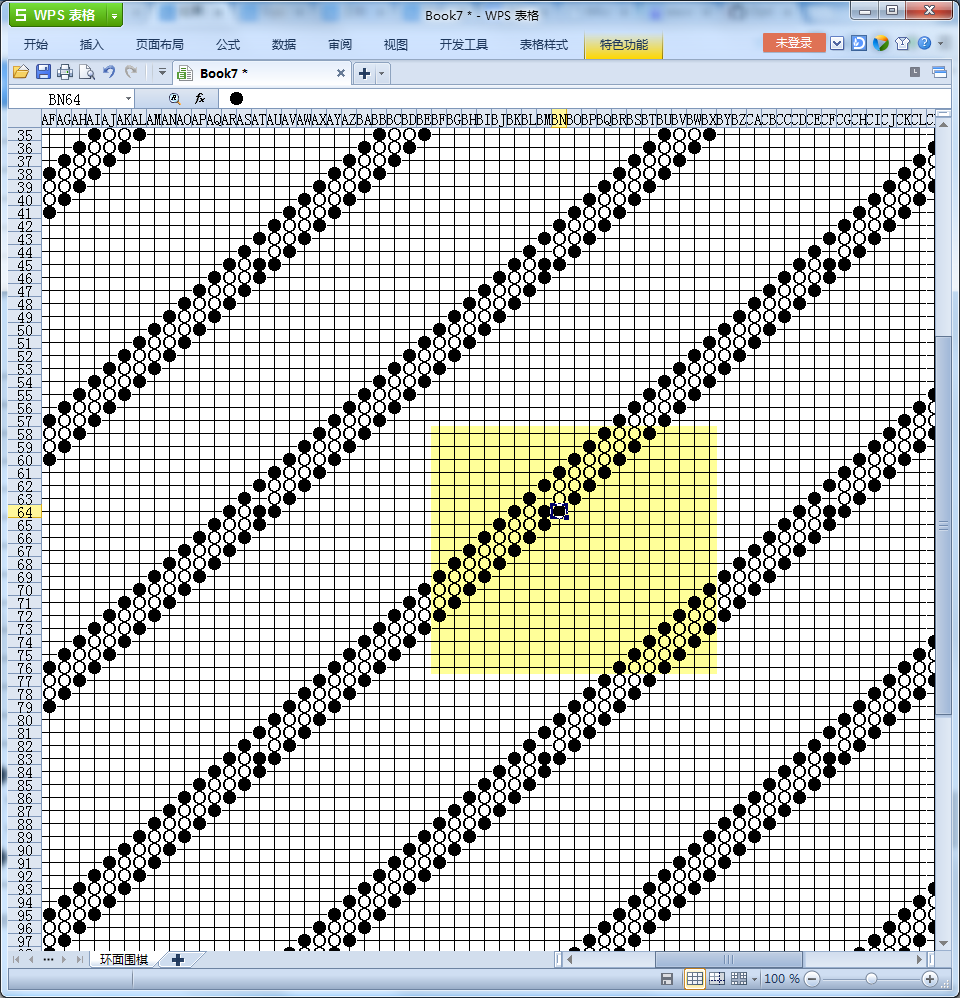The image size is (960, 998).
Task: Save the workbook with the floppy disk icon
Action: coord(43,72)
